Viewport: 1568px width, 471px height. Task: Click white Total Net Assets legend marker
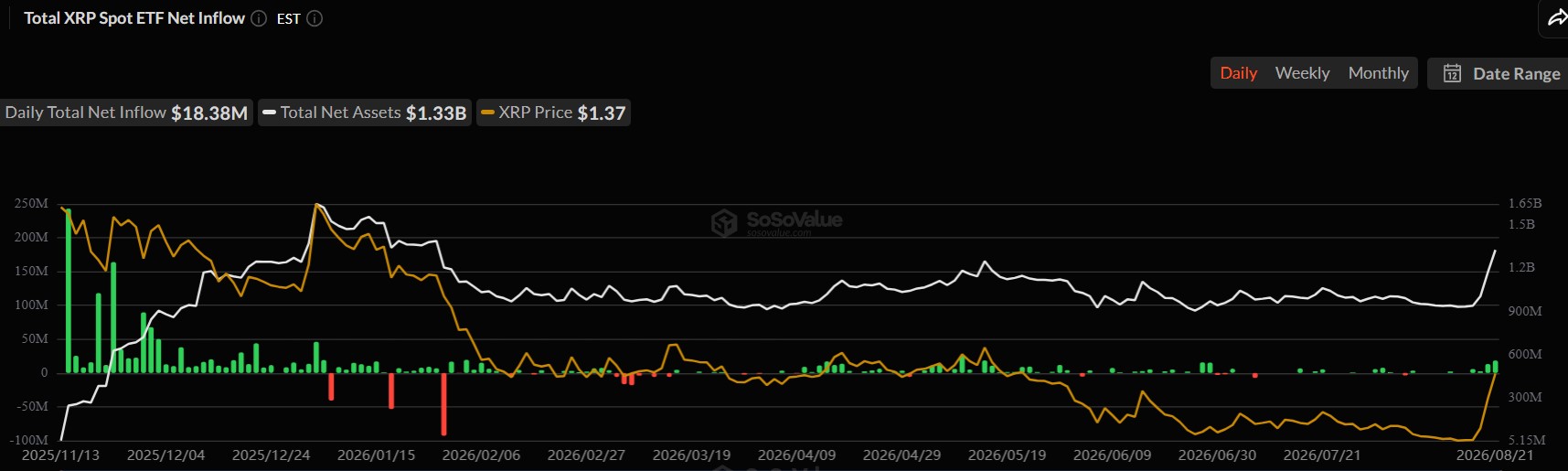pos(269,112)
